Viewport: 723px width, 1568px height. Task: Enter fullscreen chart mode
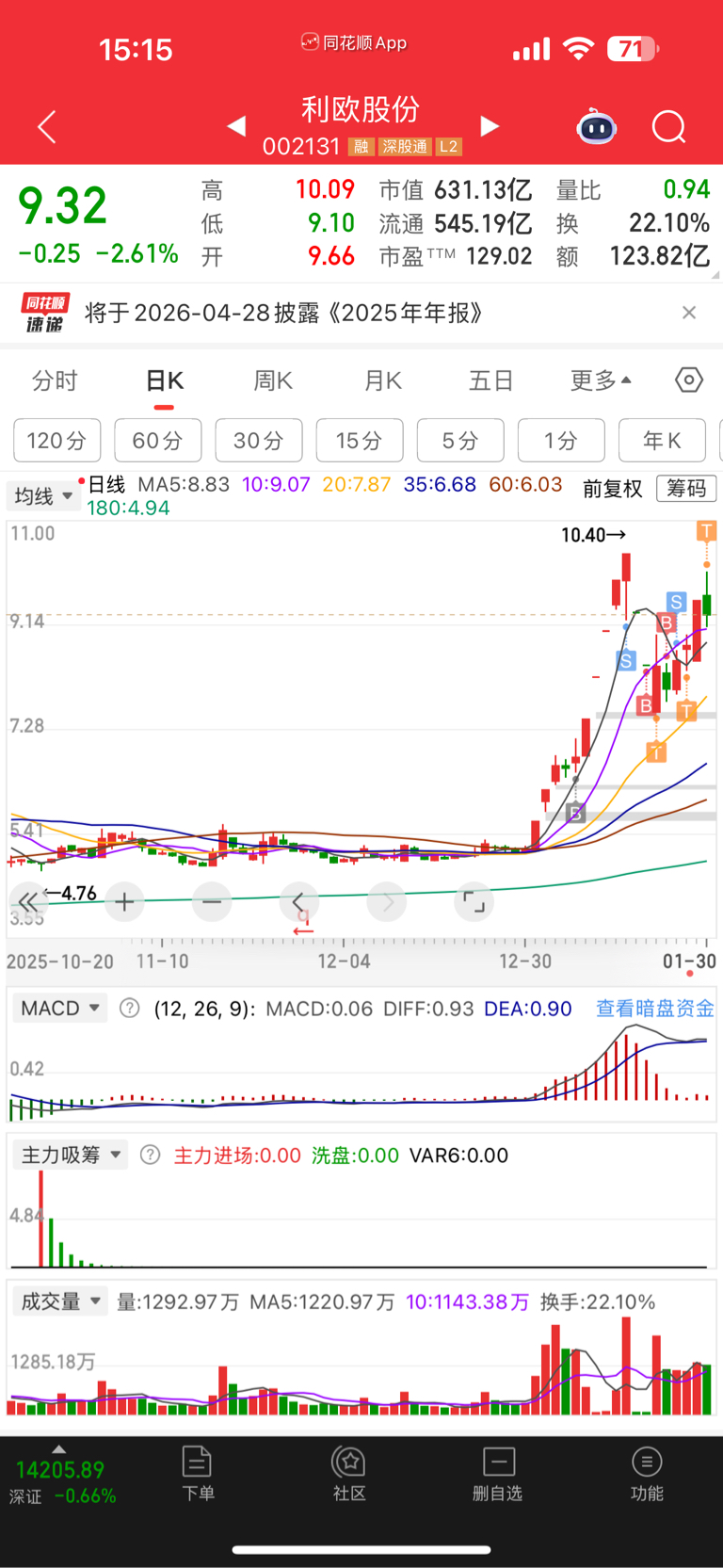point(474,902)
